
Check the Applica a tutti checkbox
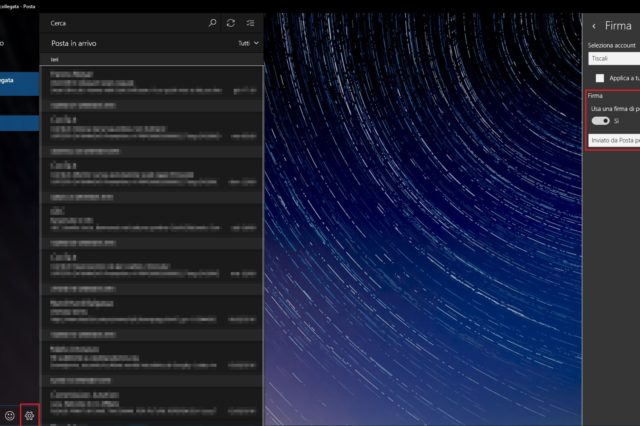pyautogui.click(x=600, y=78)
